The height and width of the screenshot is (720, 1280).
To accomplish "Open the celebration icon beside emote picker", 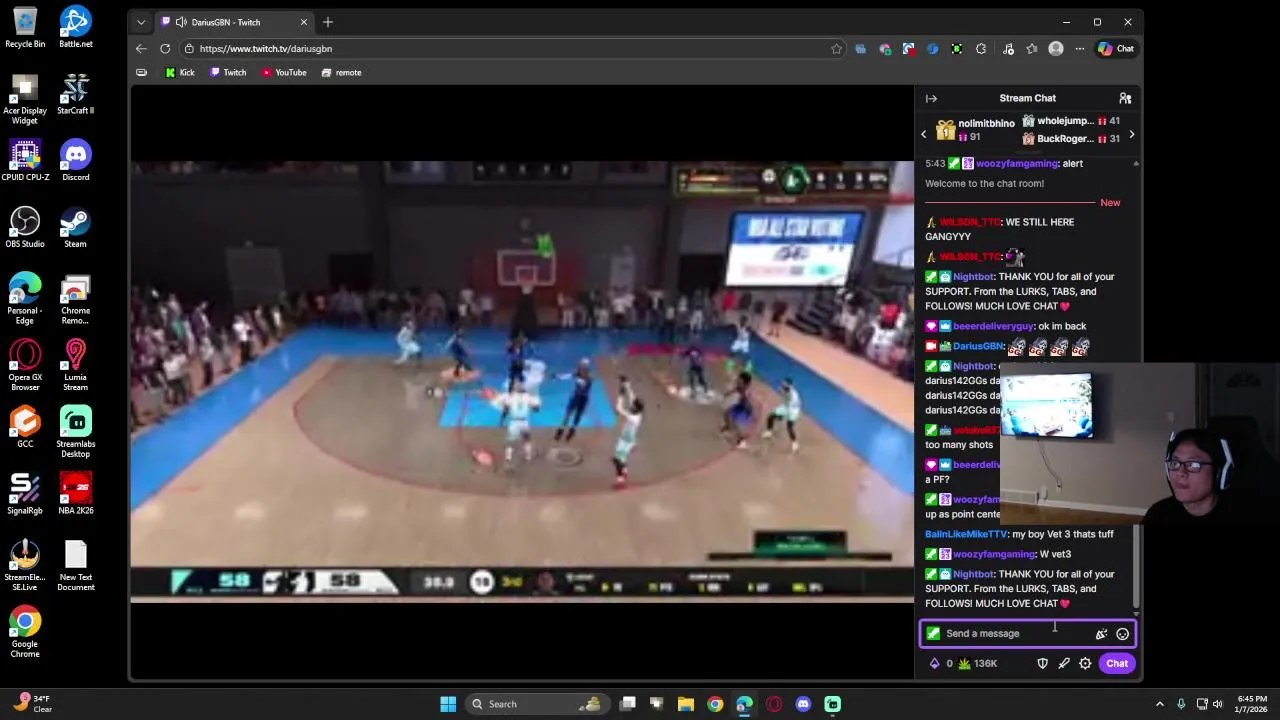I will pos(1101,634).
